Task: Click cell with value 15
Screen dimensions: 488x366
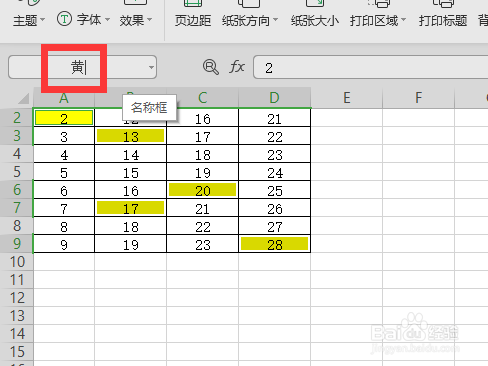Action: pyautogui.click(x=130, y=172)
